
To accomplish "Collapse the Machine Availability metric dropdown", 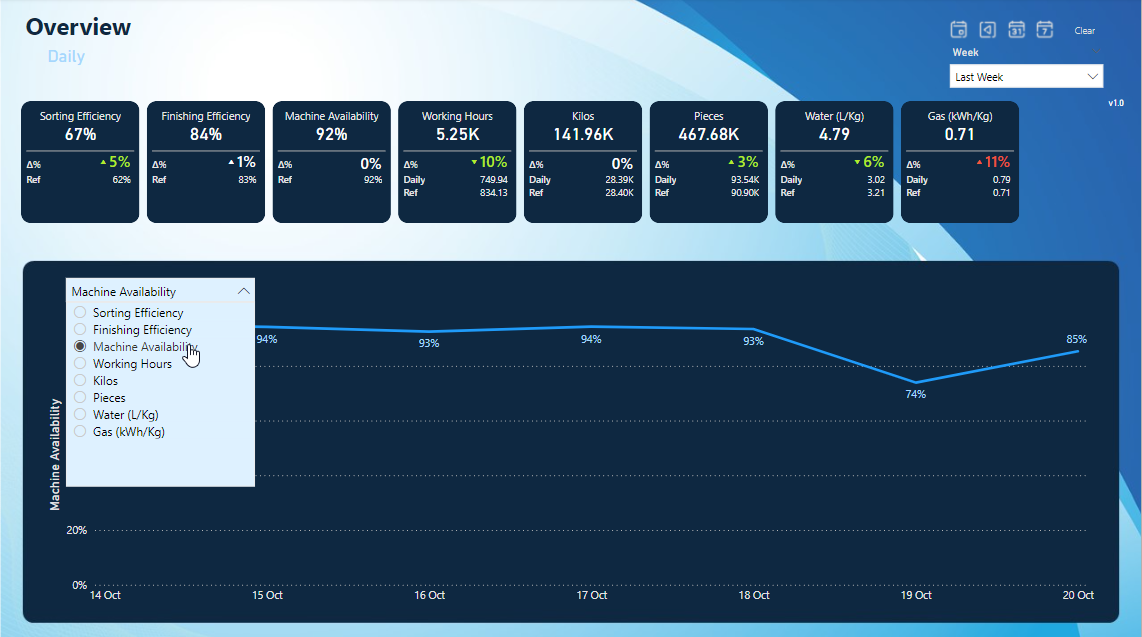I will 243,291.
